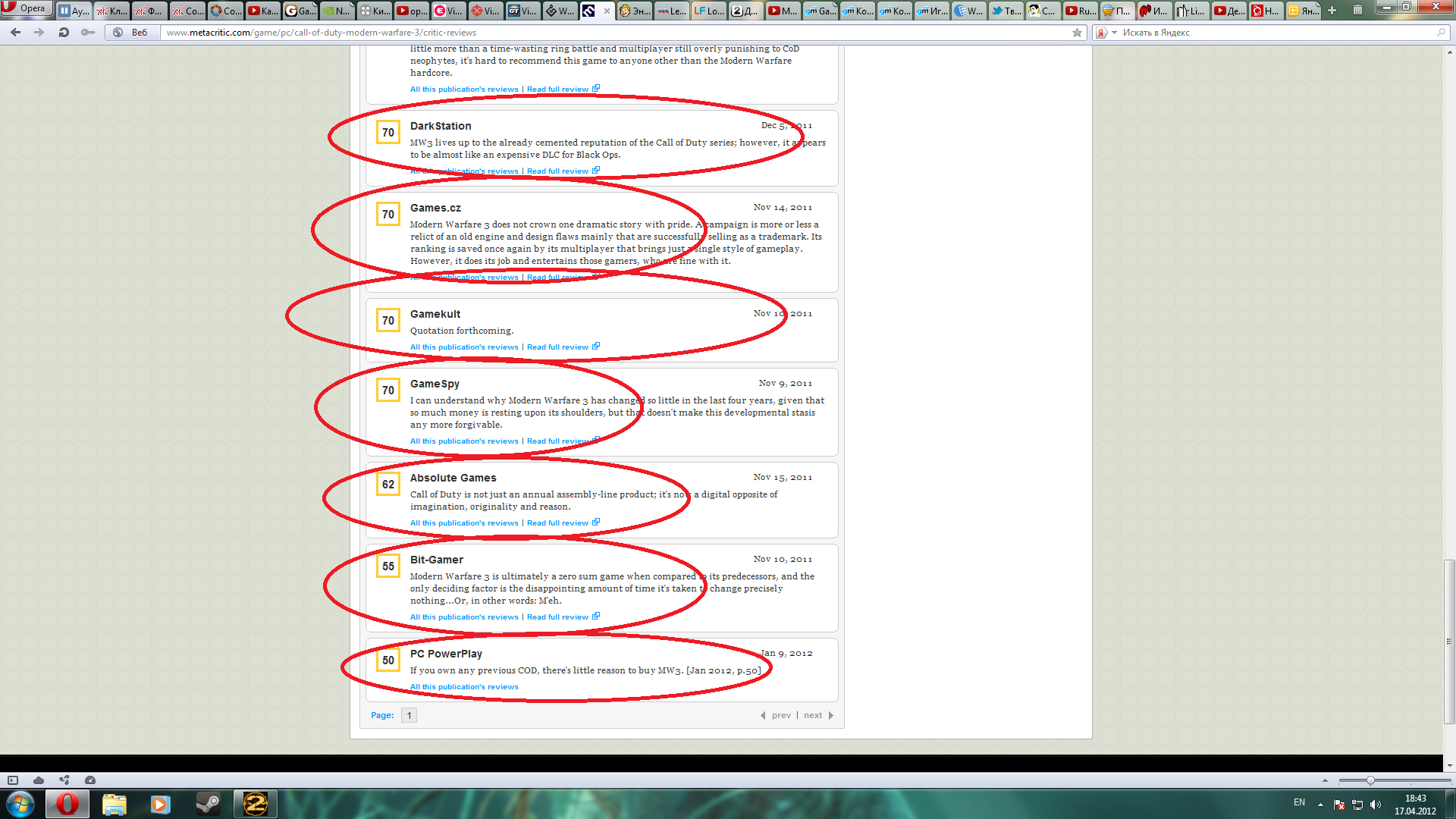The image size is (1456, 819).
Task: Open PC PowerPlay 'All this publication's reviews' link
Action: click(x=464, y=687)
